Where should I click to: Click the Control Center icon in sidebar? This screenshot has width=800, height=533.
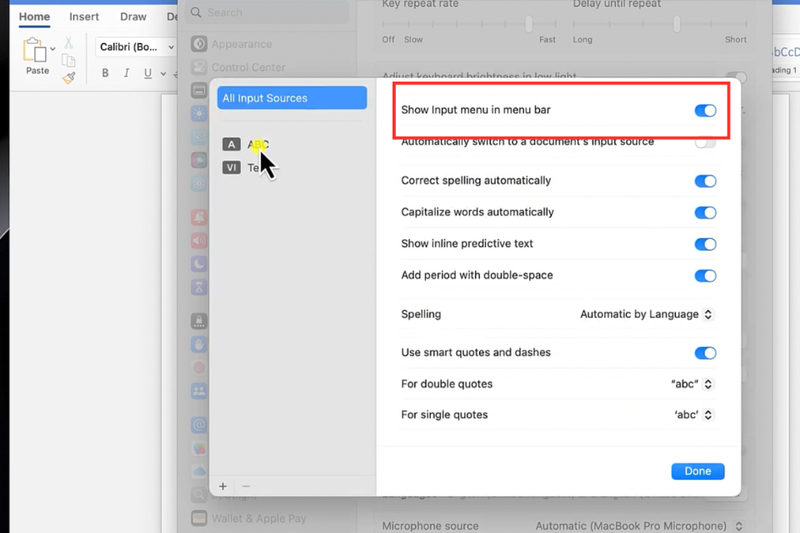tap(199, 67)
